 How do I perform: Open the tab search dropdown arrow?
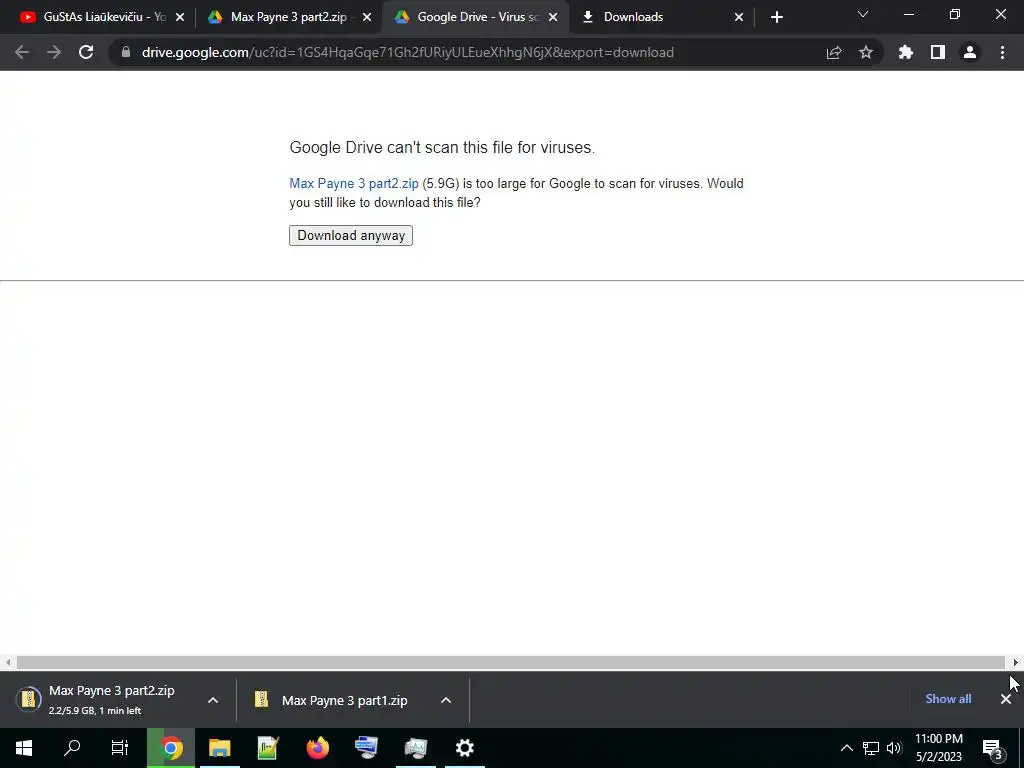863,14
